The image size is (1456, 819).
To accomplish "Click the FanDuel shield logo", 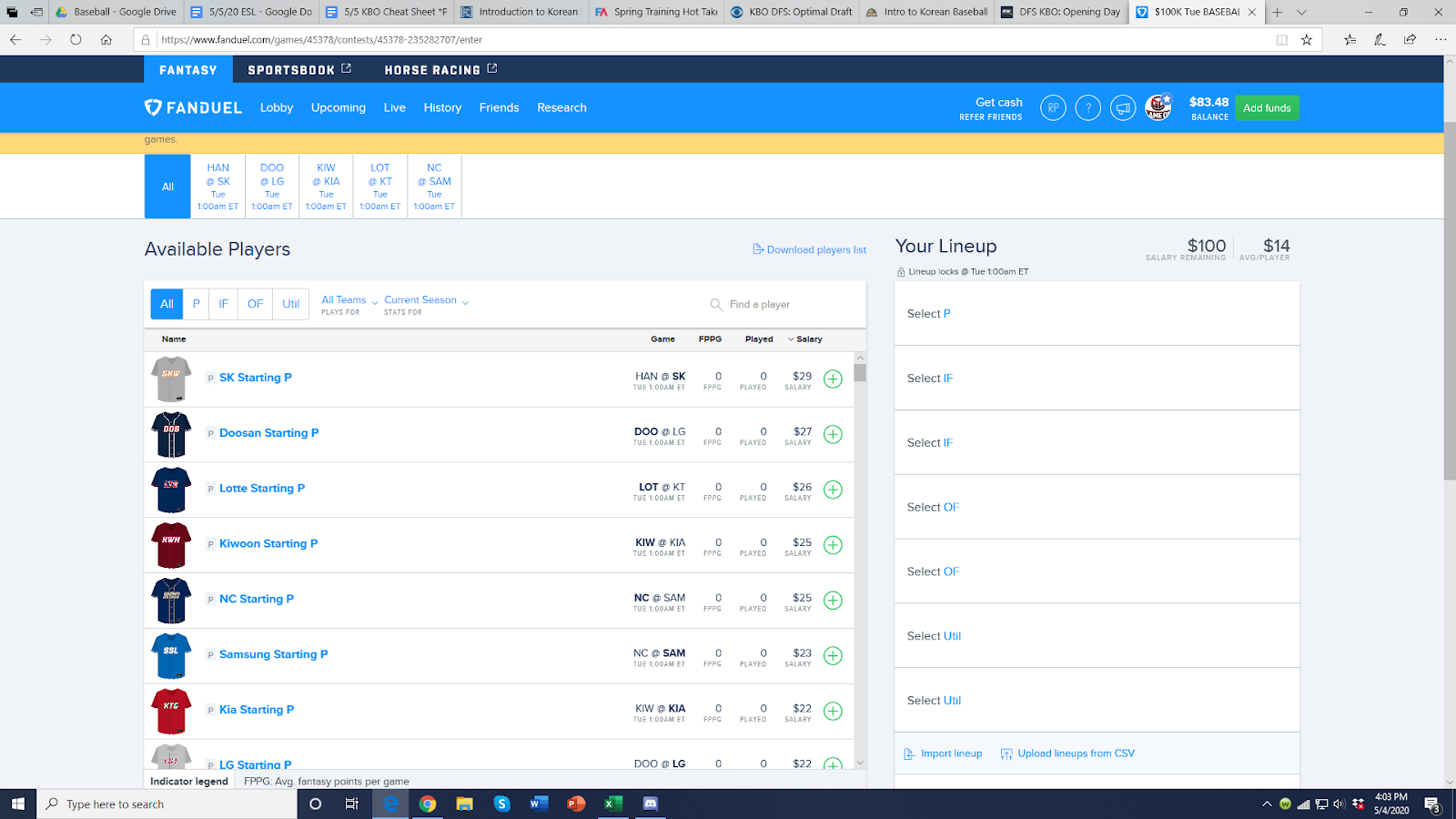I will (153, 107).
